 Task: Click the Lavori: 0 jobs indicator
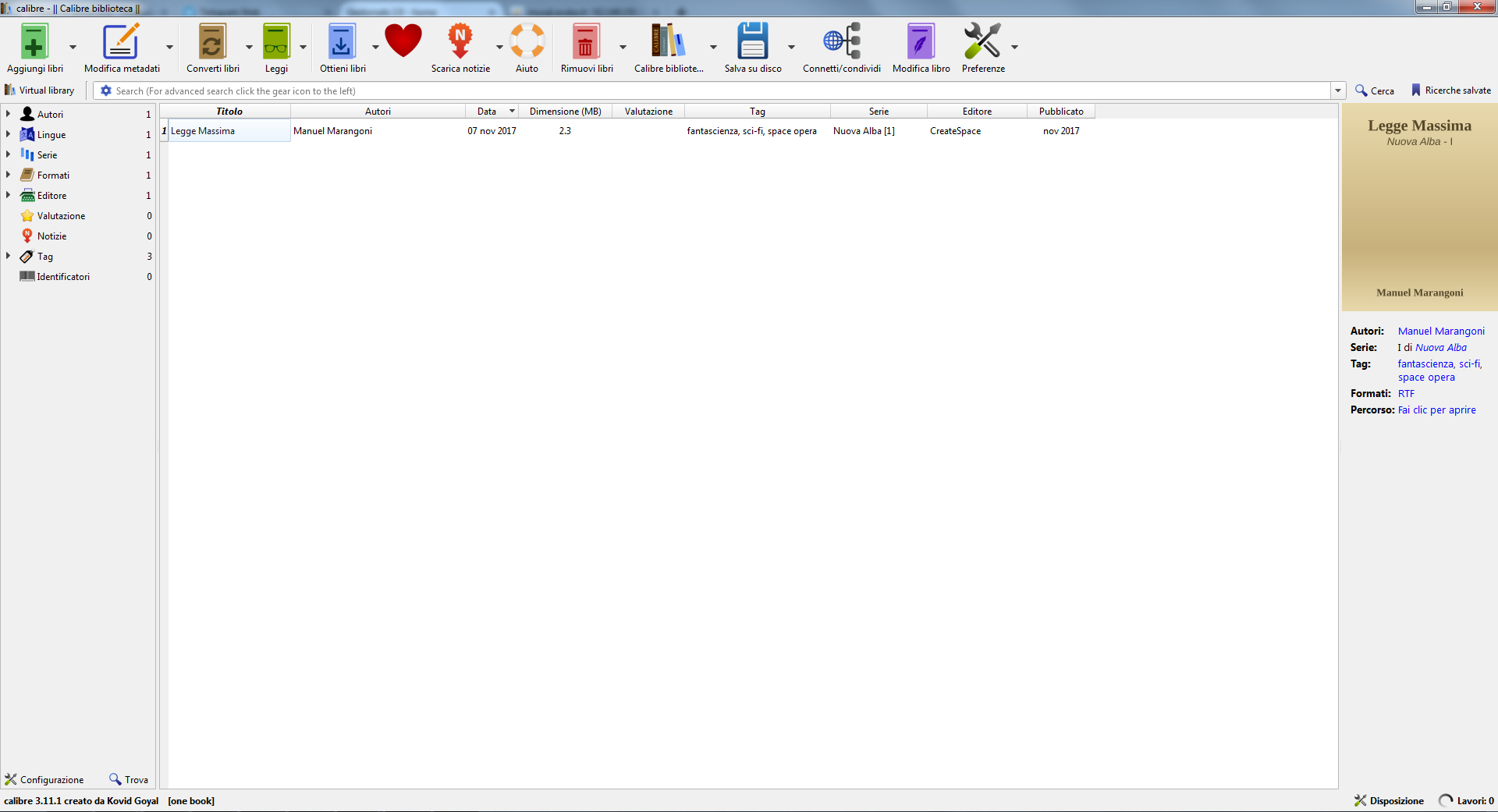(1466, 800)
